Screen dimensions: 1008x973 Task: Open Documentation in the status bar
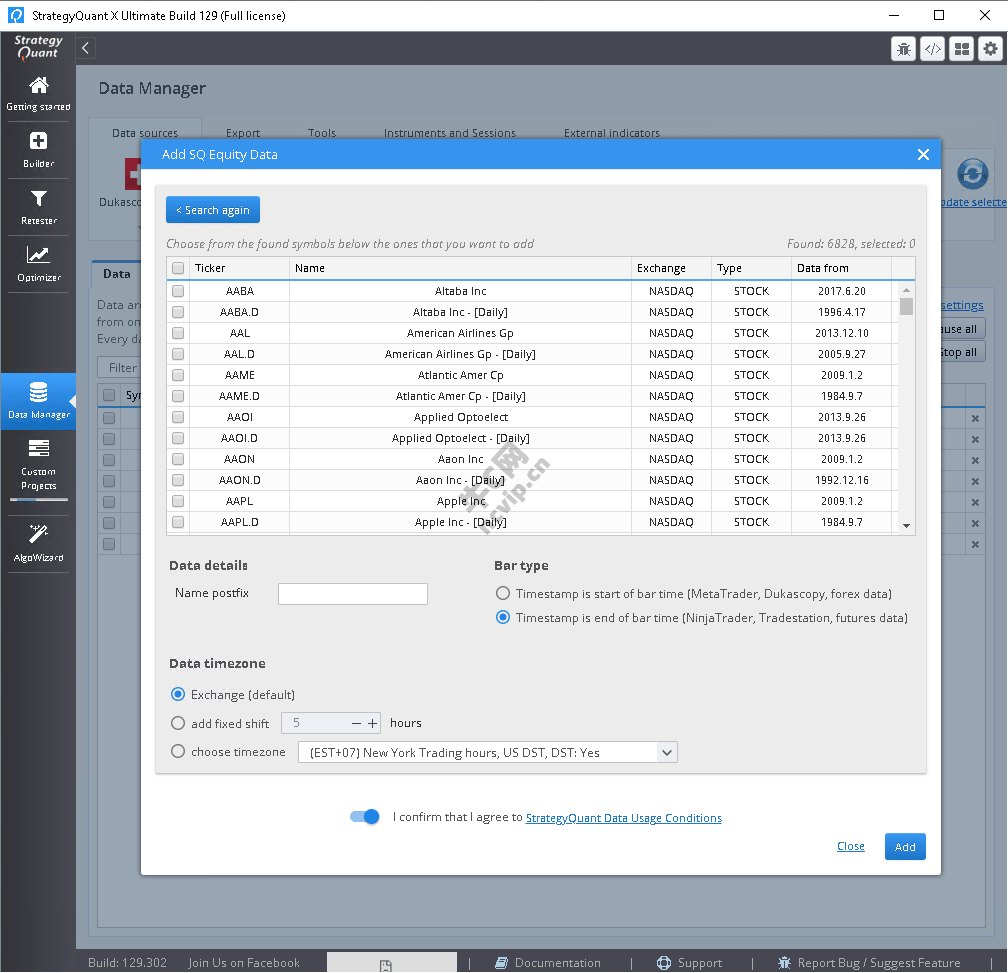[x=548, y=962]
